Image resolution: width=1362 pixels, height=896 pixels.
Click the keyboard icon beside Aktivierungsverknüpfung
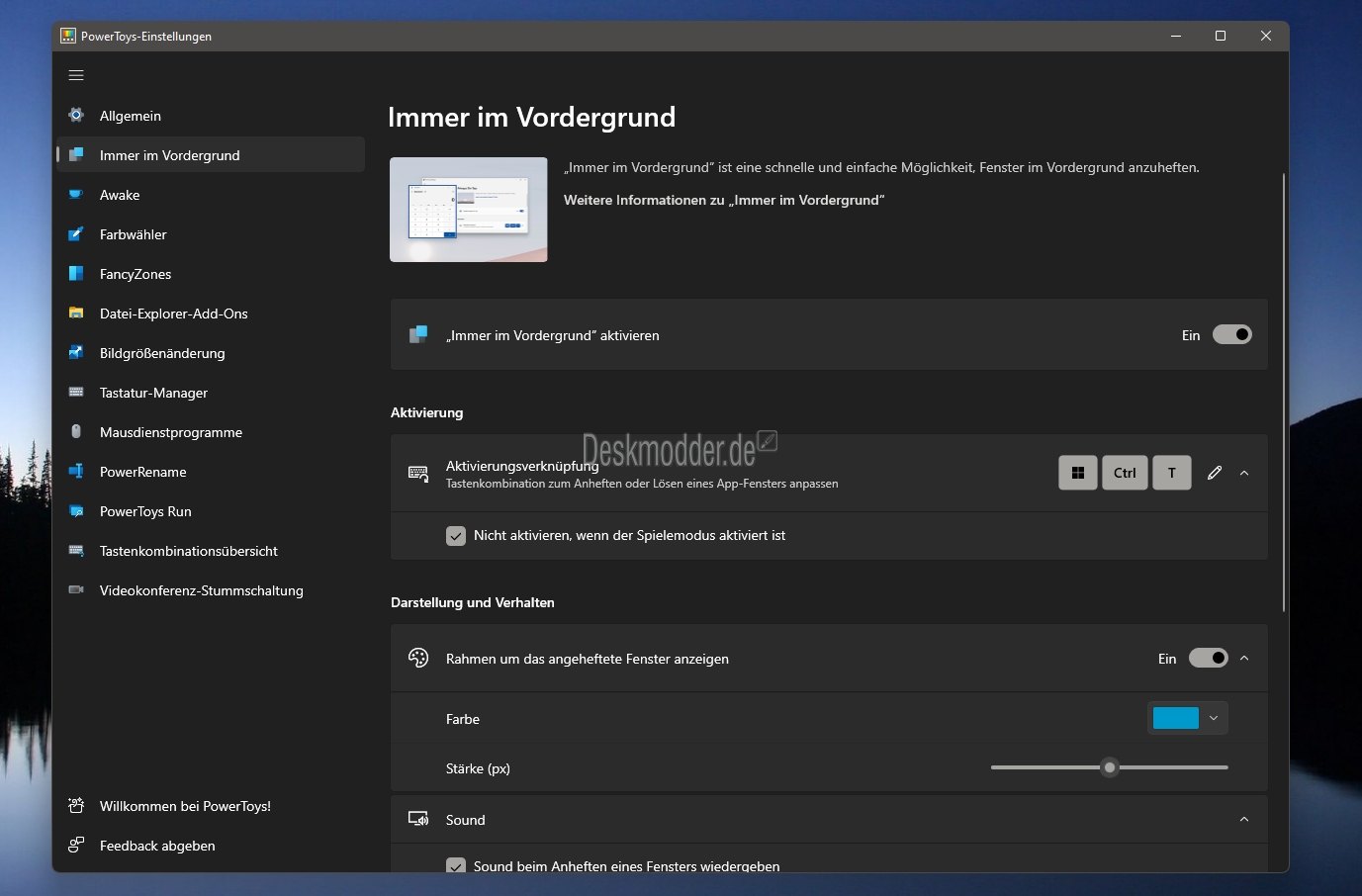418,474
